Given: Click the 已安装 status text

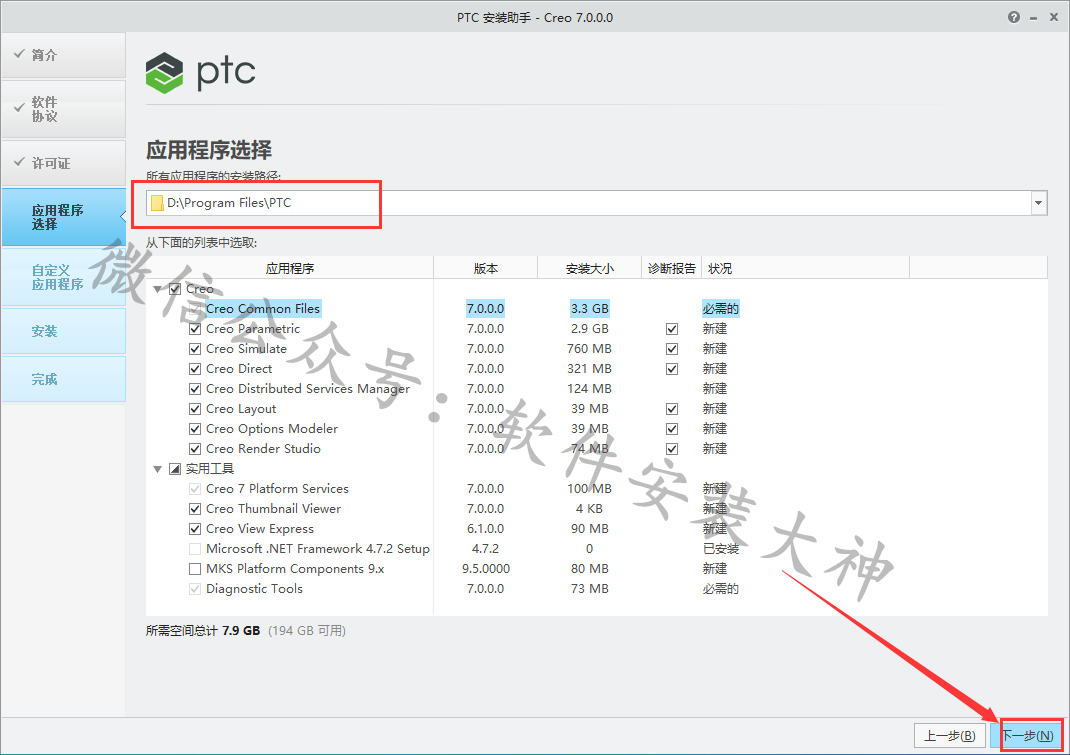Looking at the screenshot, I should (x=721, y=549).
